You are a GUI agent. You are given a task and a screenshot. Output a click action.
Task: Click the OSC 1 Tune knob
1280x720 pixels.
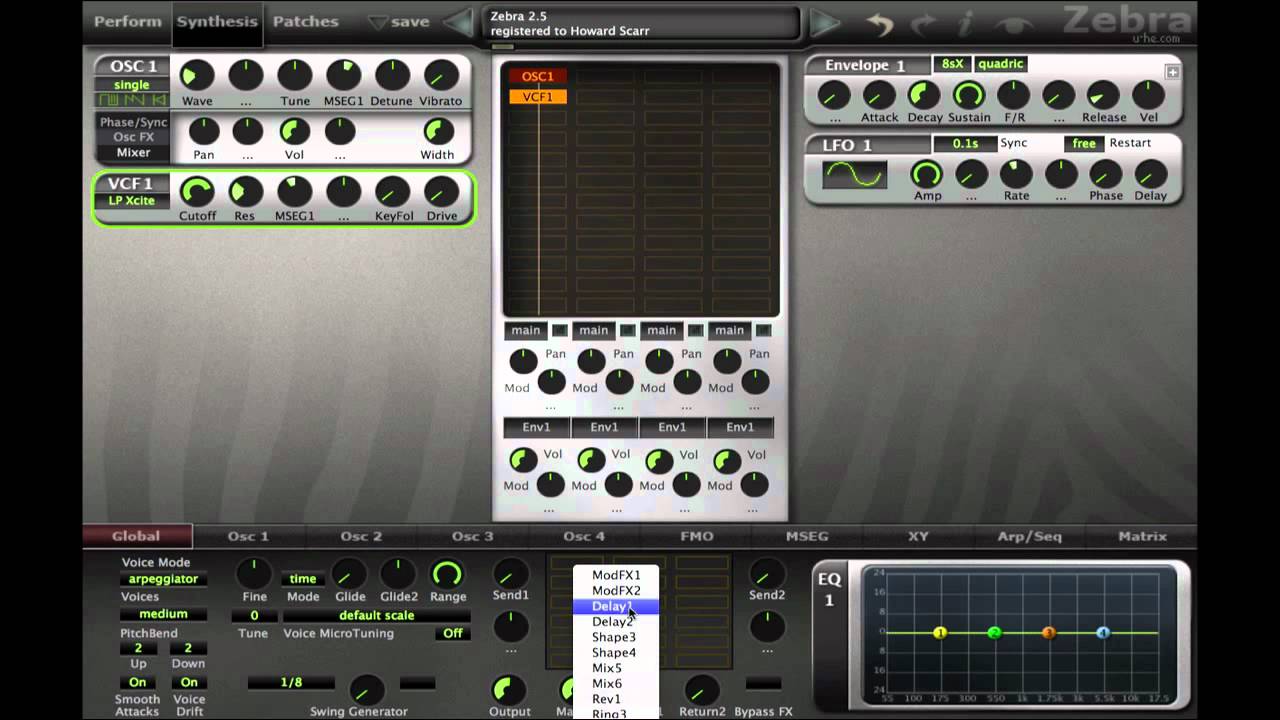click(x=295, y=76)
